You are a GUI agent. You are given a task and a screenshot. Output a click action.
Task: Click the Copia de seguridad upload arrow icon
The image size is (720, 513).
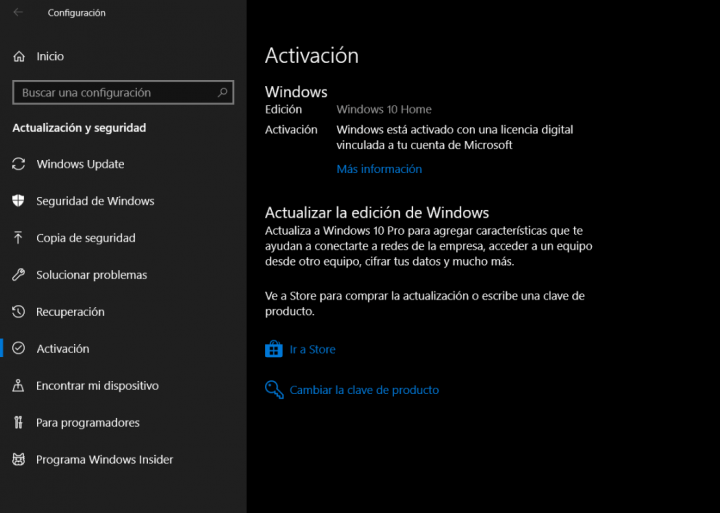(18, 238)
